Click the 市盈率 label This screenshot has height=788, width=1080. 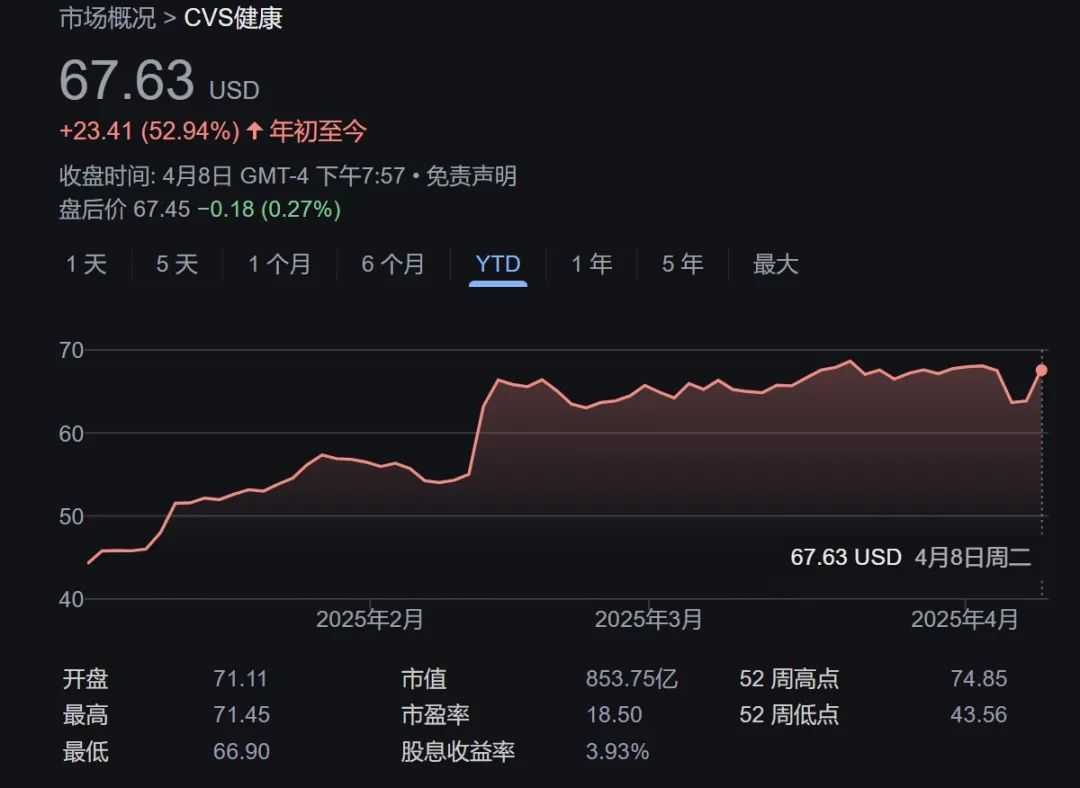(435, 714)
